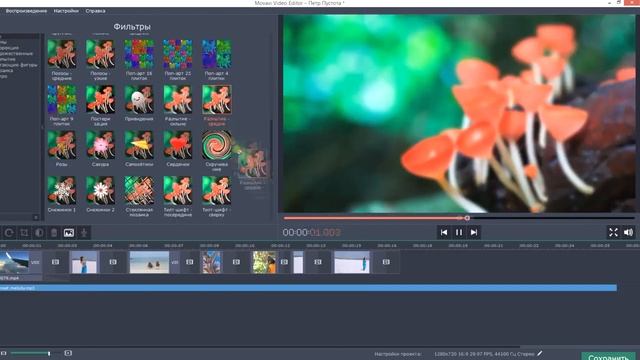Click transition slot after the two-people beach clip
The image size is (640, 360).
point(190,262)
